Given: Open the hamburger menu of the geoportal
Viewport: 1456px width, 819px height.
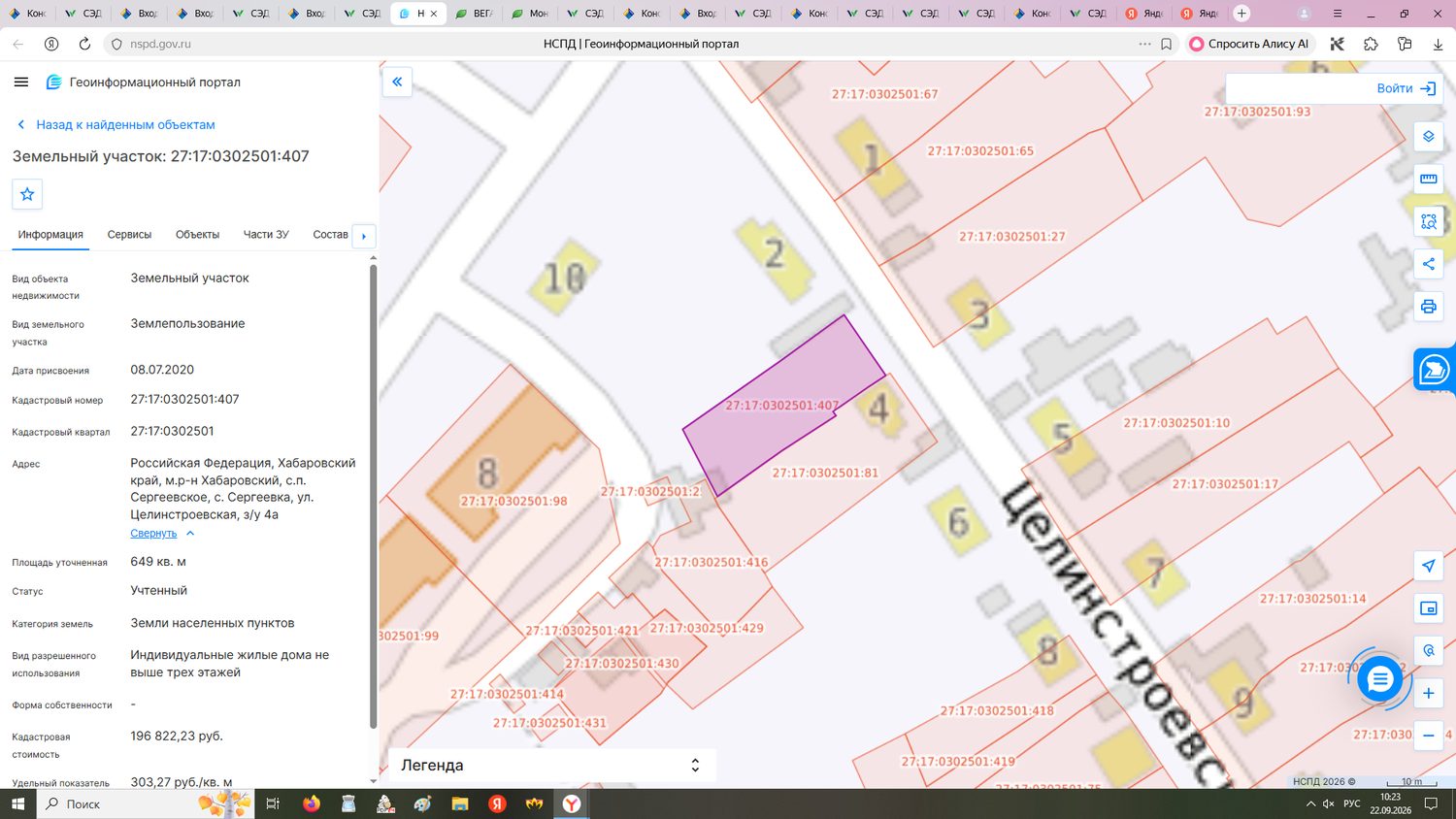Looking at the screenshot, I should click(21, 82).
